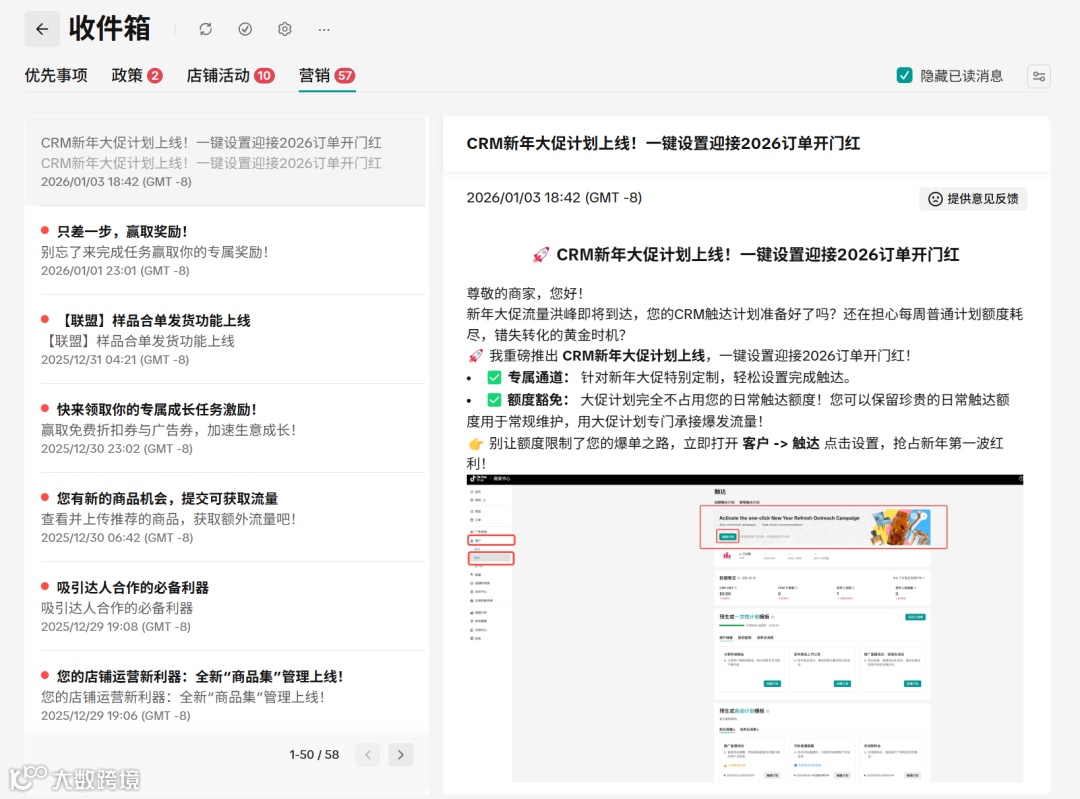Click the message timestamp 2026/01/03 18:42 in the detail pane
The image size is (1080, 799).
pyautogui.click(x=554, y=198)
